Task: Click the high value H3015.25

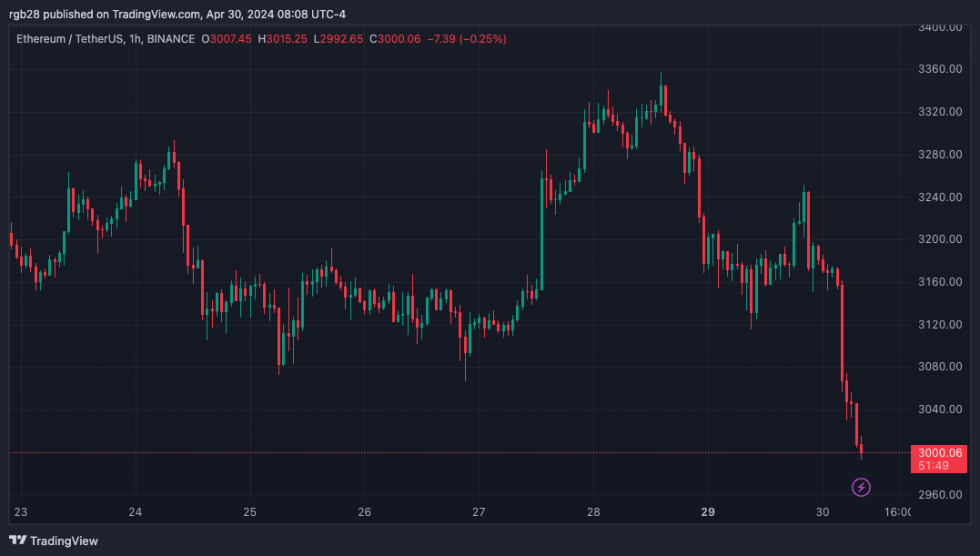Action: pos(283,39)
